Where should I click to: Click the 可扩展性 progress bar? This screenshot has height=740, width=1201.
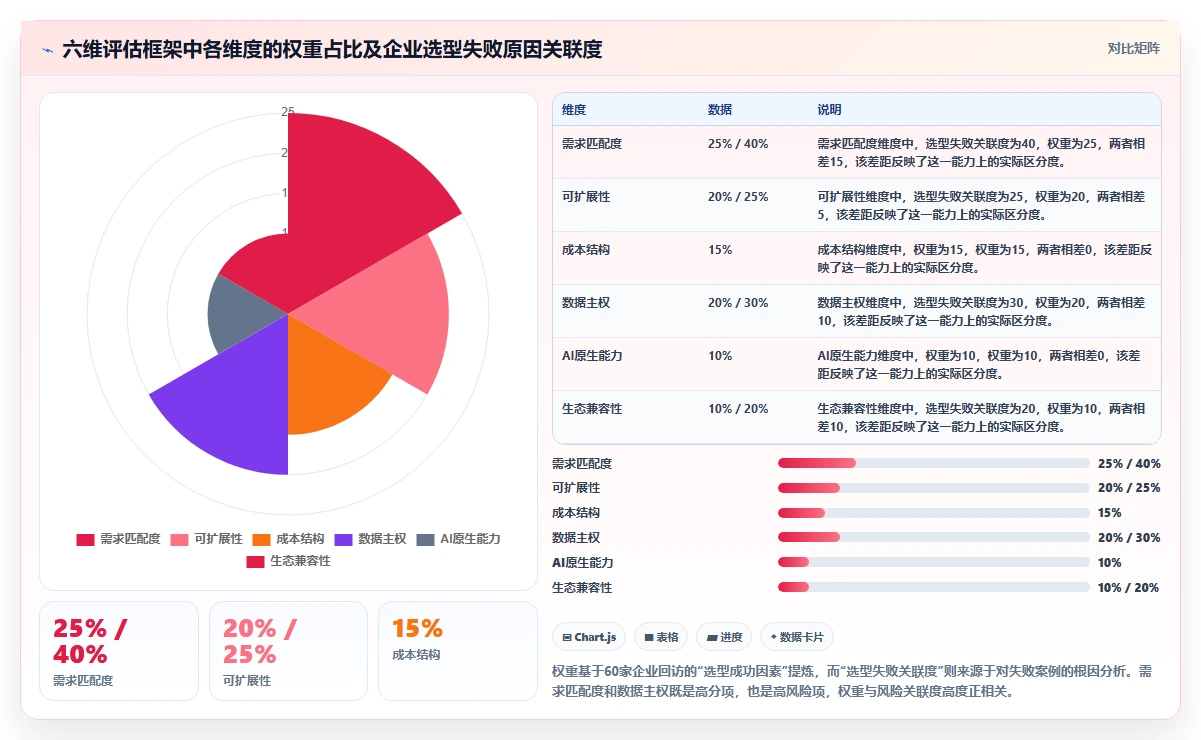tap(934, 488)
